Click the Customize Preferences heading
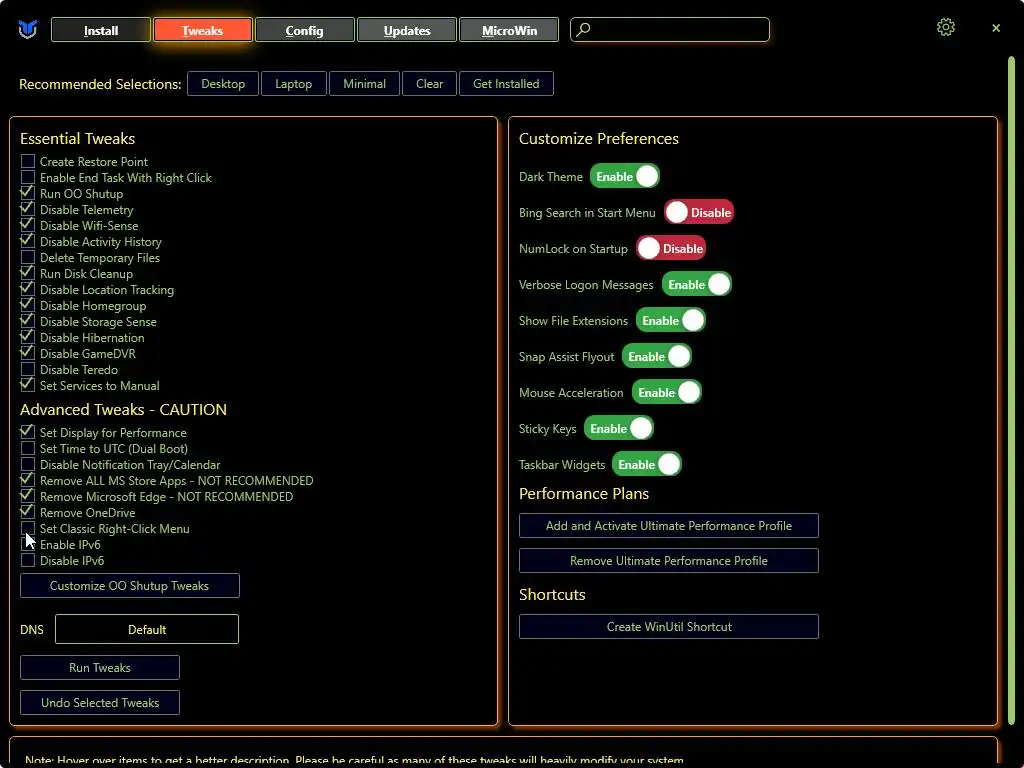The width and height of the screenshot is (1024, 768). tap(598, 138)
